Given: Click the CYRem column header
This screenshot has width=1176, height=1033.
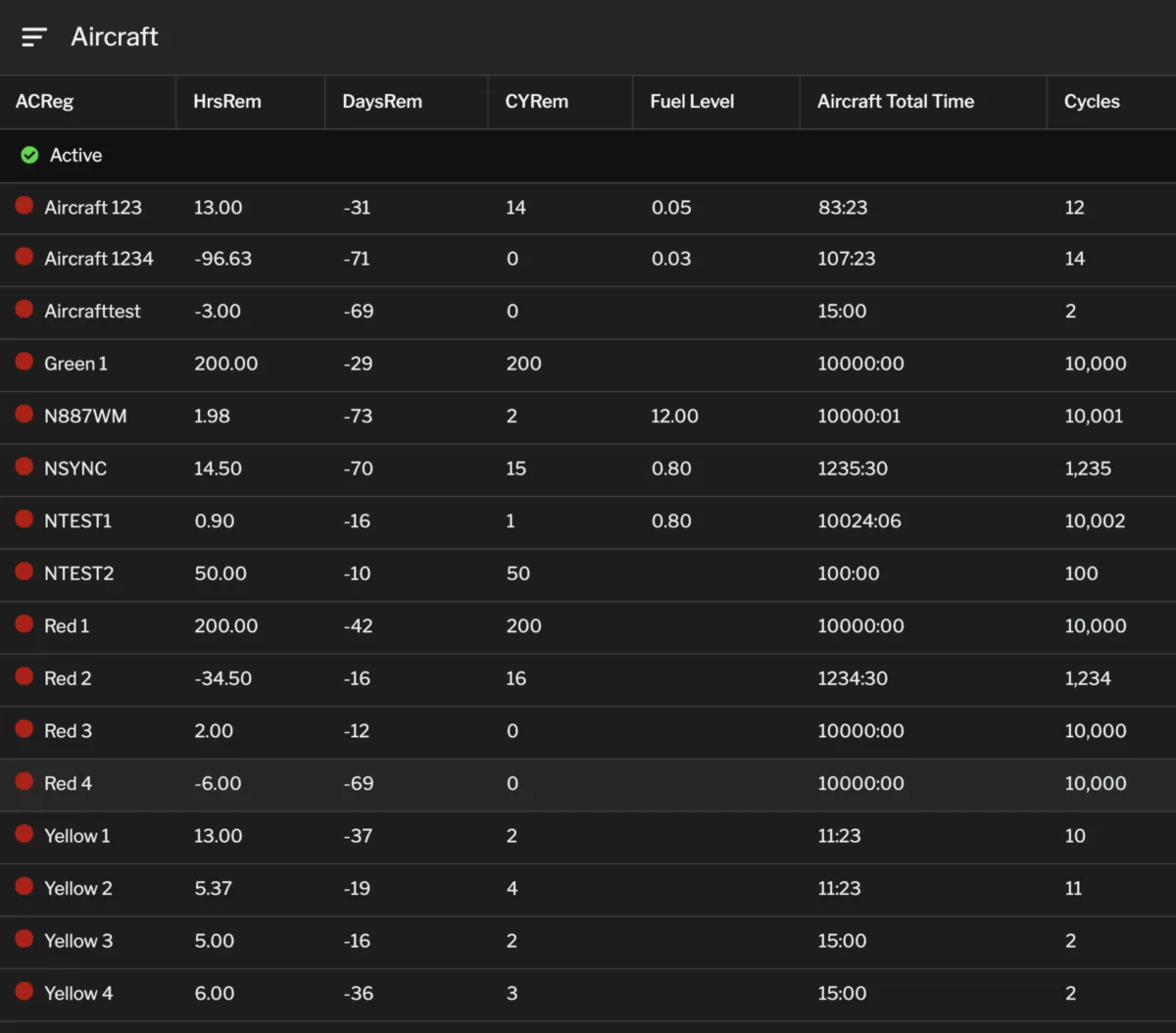Looking at the screenshot, I should 536,101.
